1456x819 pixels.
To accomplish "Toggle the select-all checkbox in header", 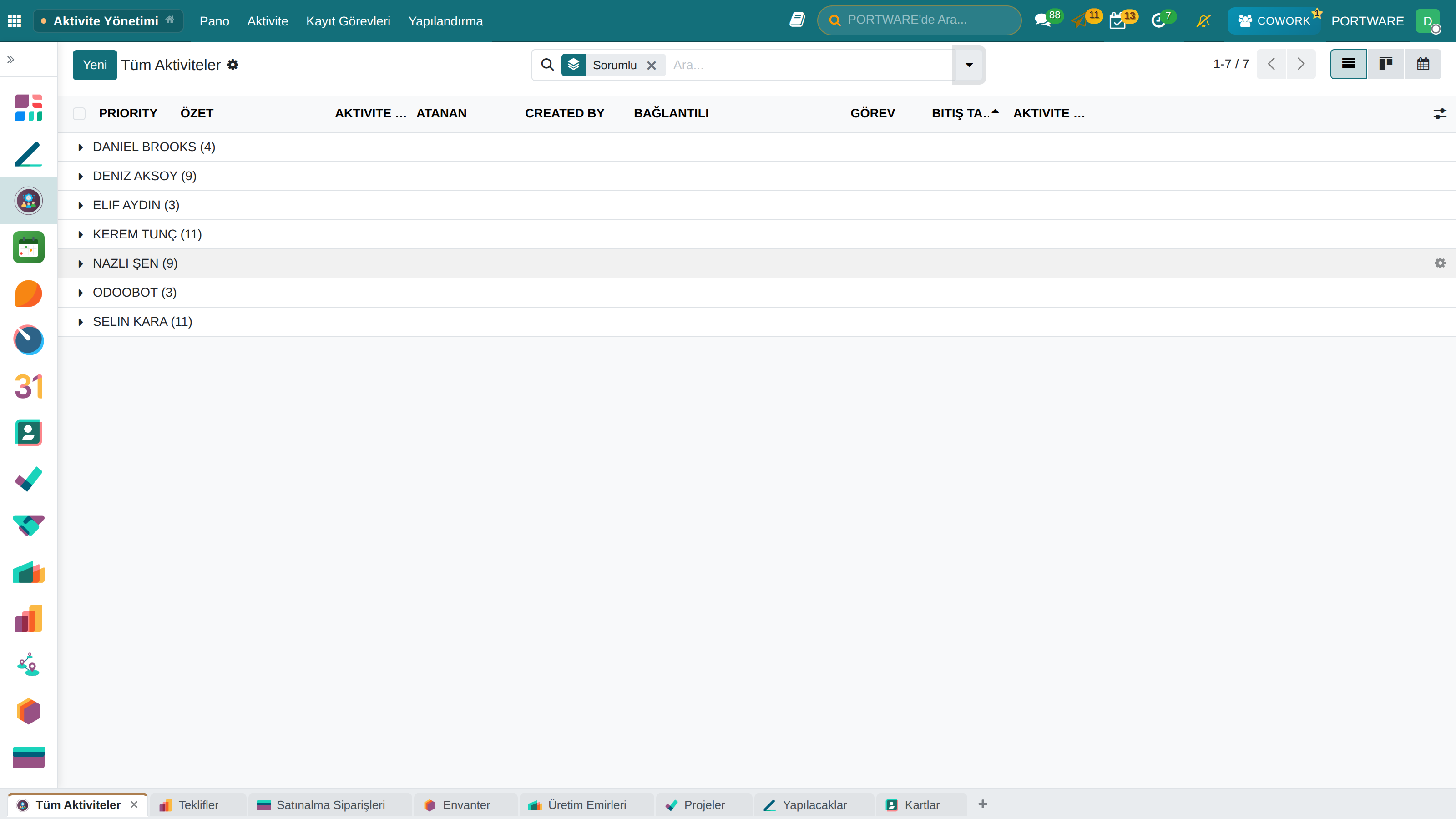I will pyautogui.click(x=79, y=114).
